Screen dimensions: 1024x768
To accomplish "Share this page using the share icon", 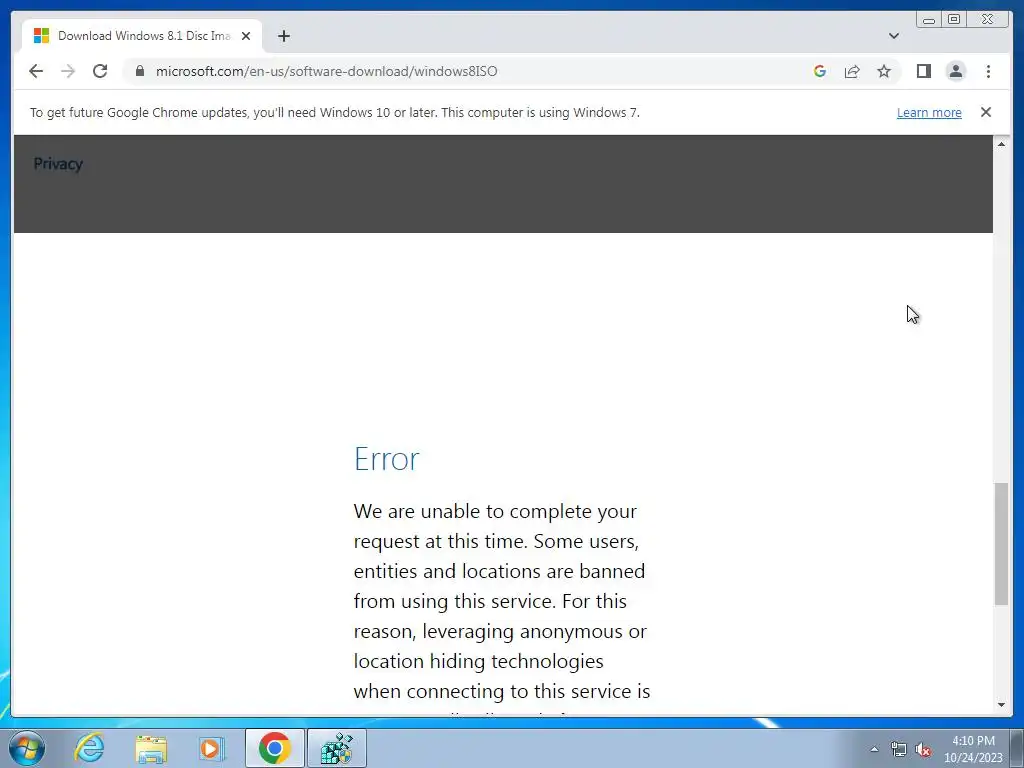I will pyautogui.click(x=852, y=71).
